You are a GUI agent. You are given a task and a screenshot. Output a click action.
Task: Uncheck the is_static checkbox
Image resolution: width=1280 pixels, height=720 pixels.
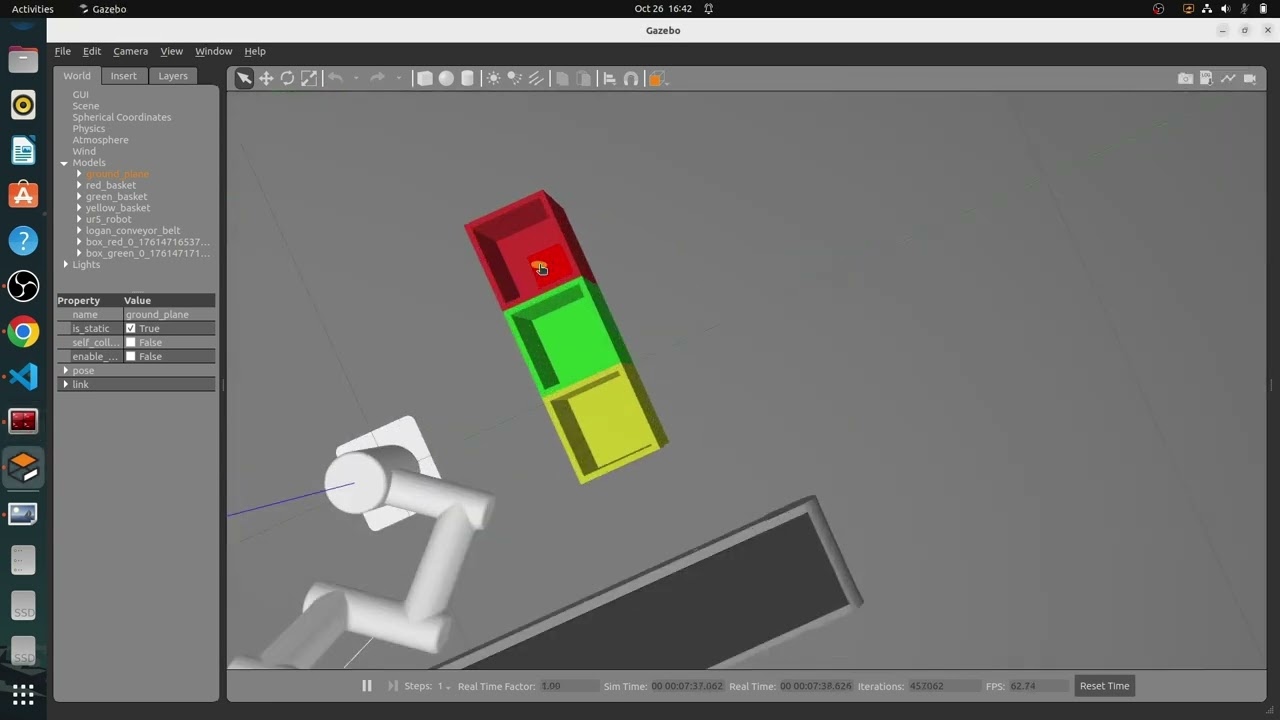pos(131,328)
